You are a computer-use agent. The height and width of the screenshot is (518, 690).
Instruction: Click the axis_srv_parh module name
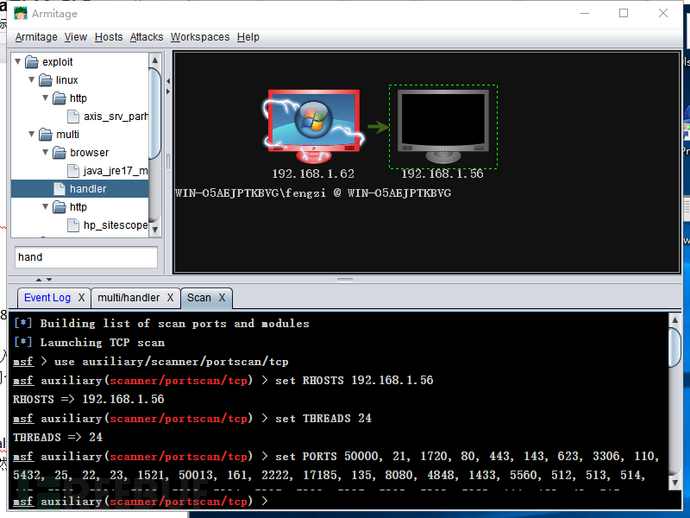[x=116, y=117]
